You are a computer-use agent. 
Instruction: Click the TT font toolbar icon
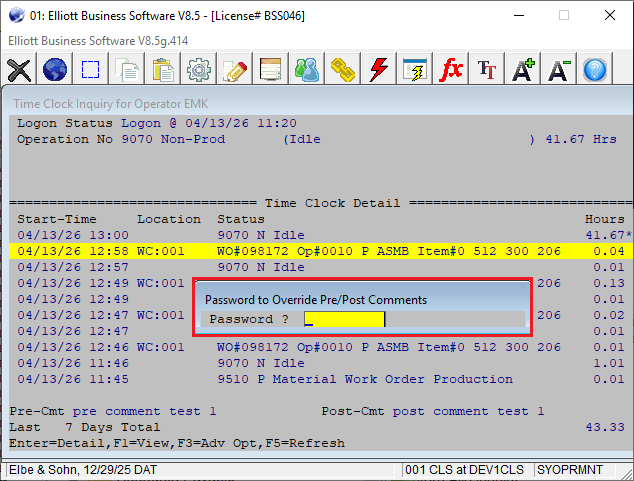487,70
